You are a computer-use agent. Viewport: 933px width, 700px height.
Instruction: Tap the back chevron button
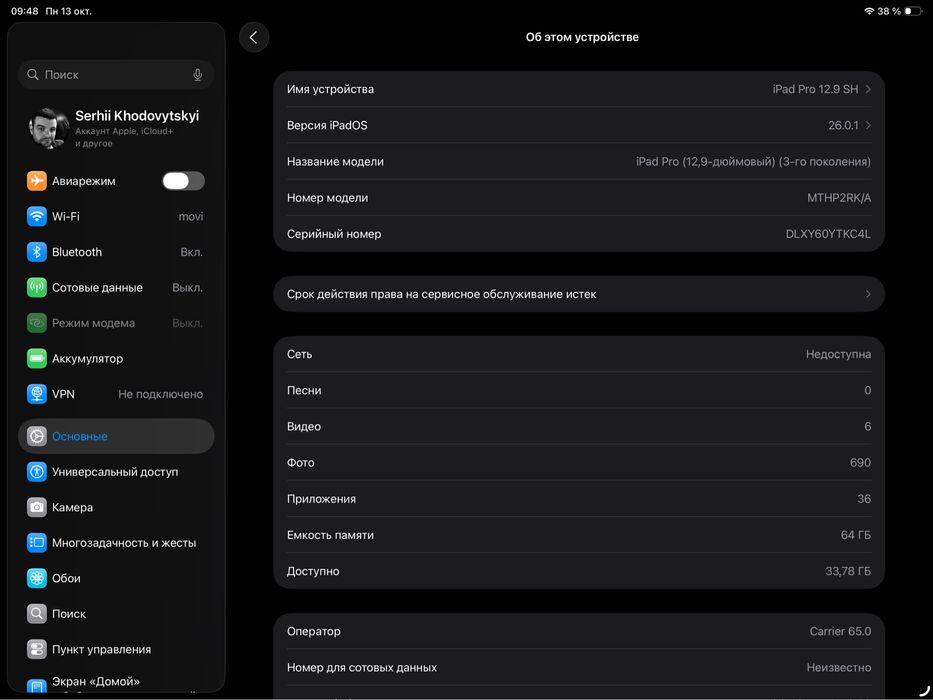pyautogui.click(x=253, y=38)
